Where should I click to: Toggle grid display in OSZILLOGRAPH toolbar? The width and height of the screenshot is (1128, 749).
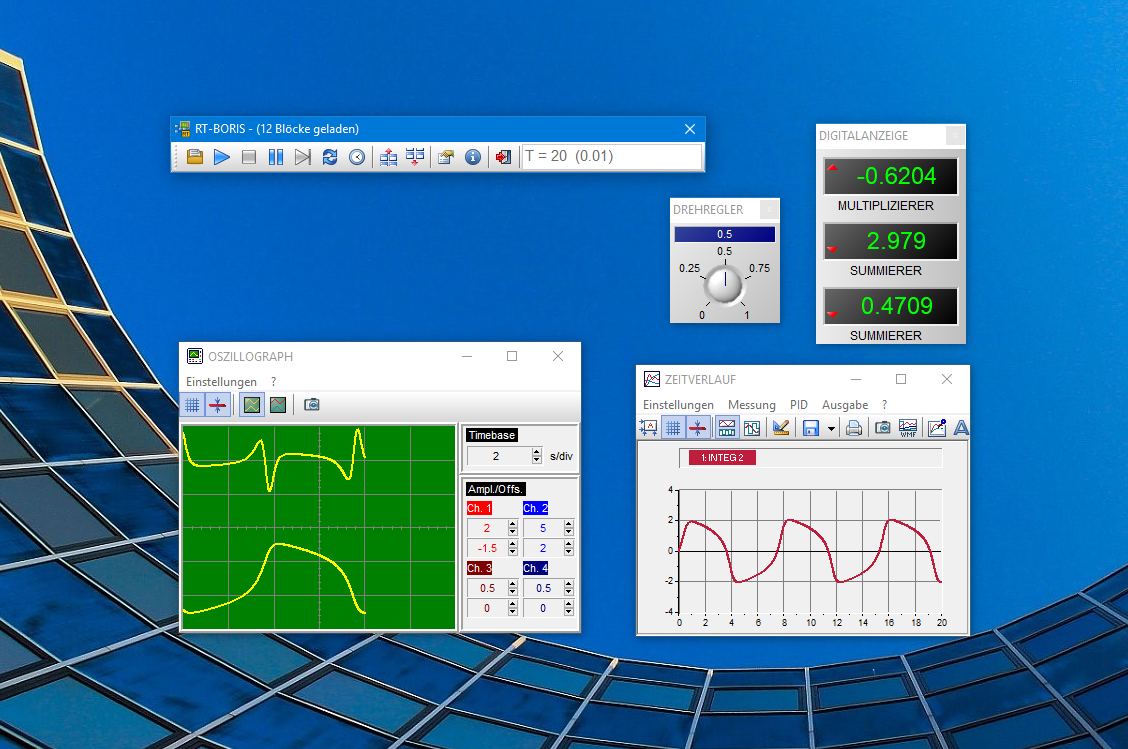(192, 404)
